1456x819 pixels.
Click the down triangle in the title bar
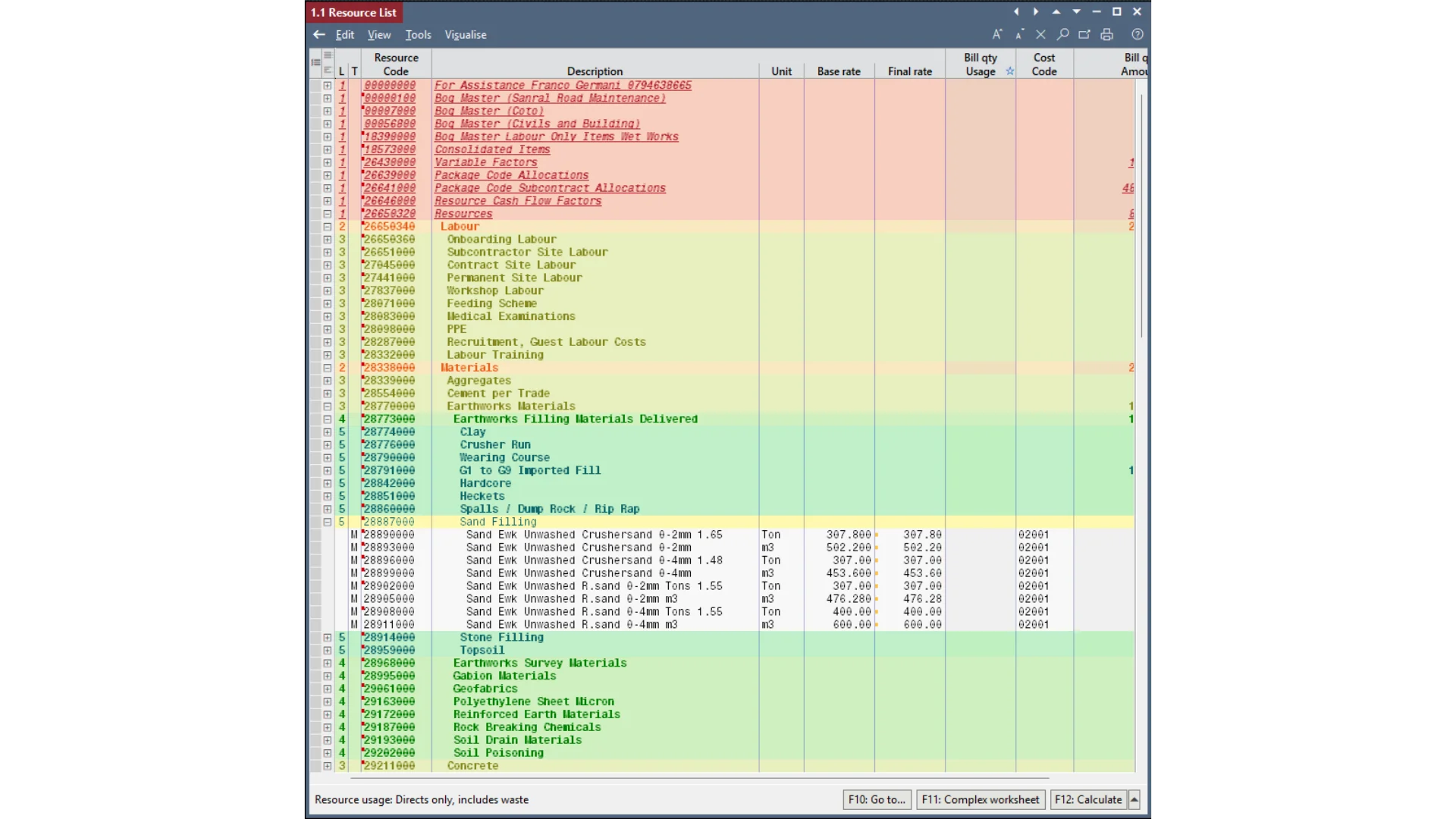coord(1077,12)
